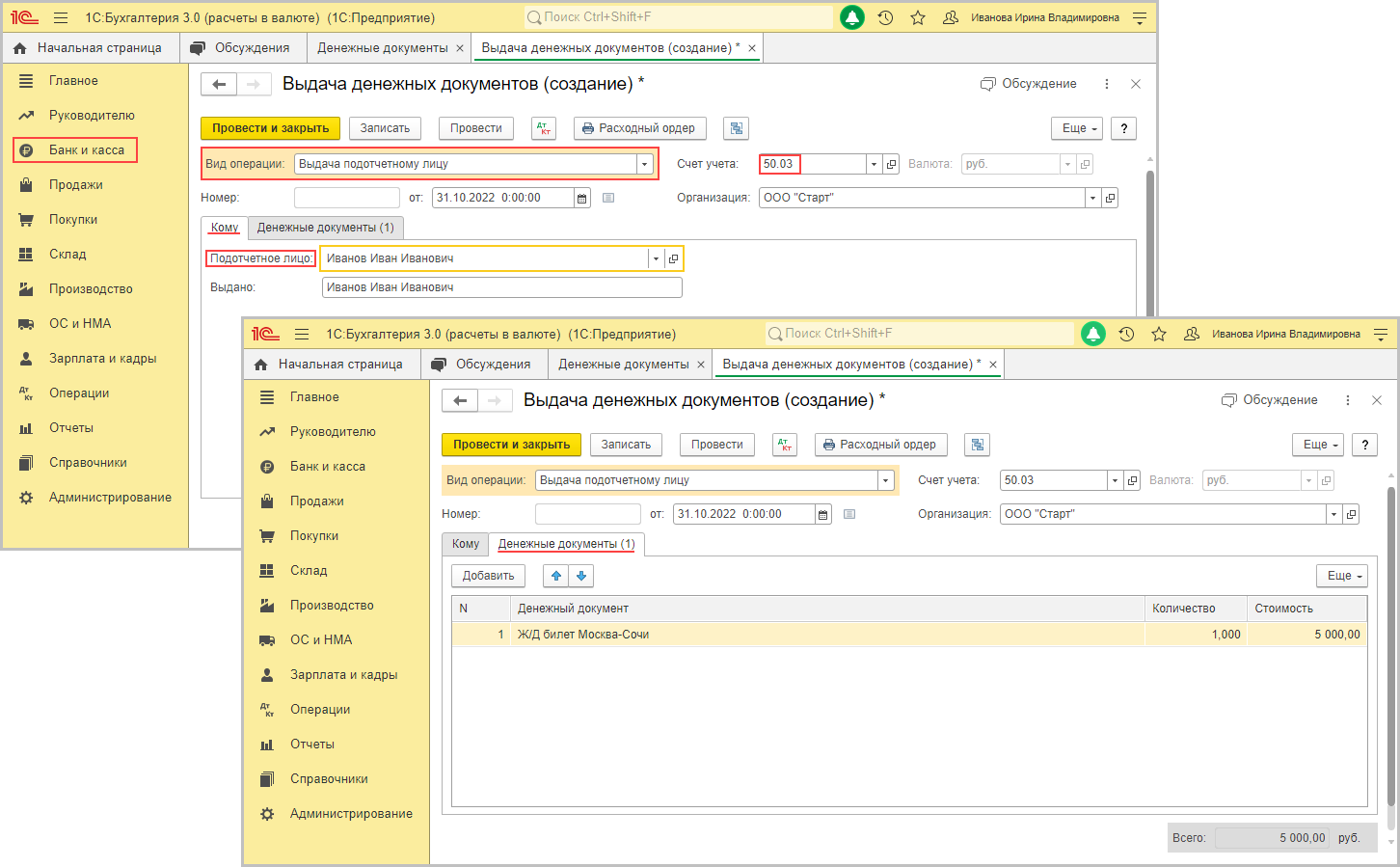Click the Стоимость cell 5 000,00
The image size is (1400, 867).
click(x=1306, y=635)
